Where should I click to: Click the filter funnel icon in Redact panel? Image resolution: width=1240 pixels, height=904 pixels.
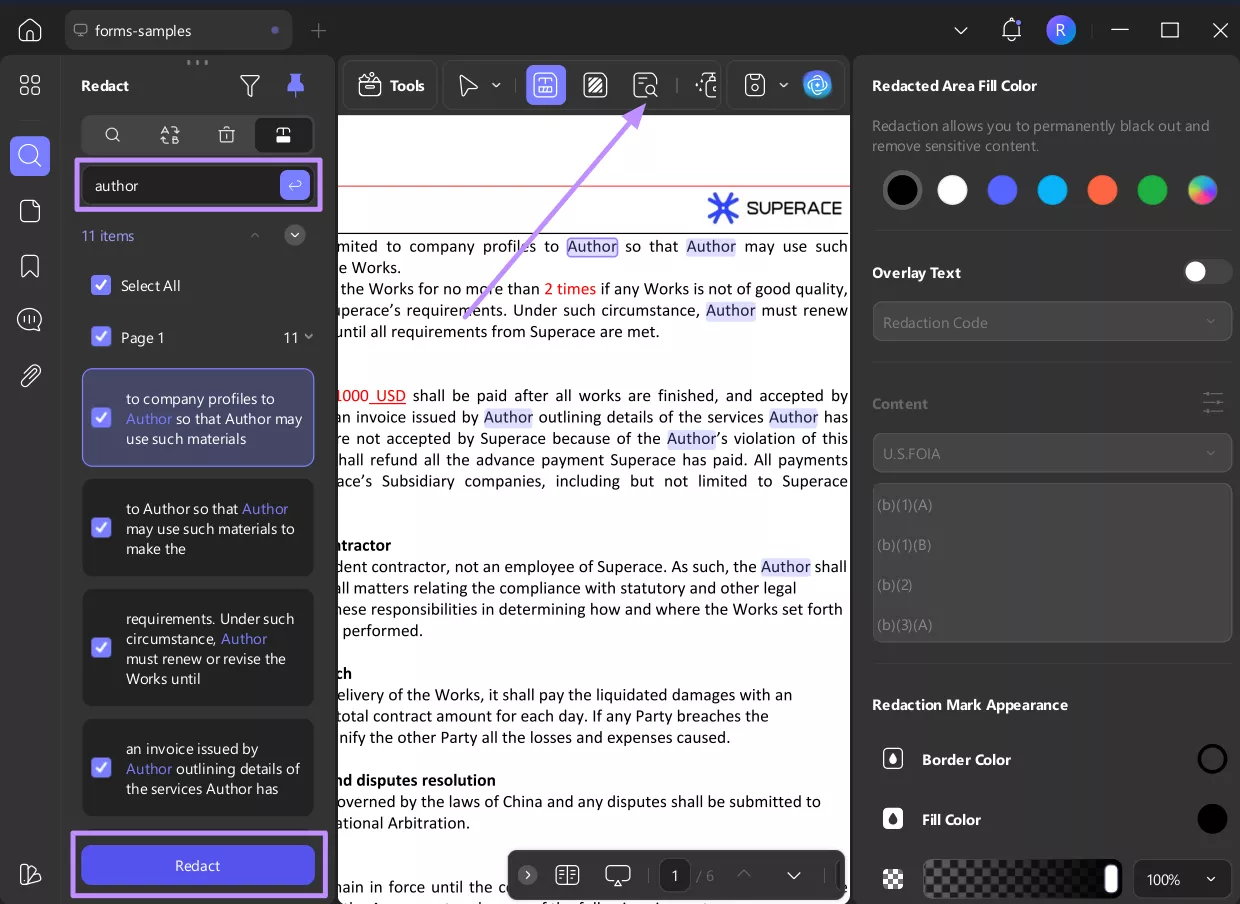(250, 86)
